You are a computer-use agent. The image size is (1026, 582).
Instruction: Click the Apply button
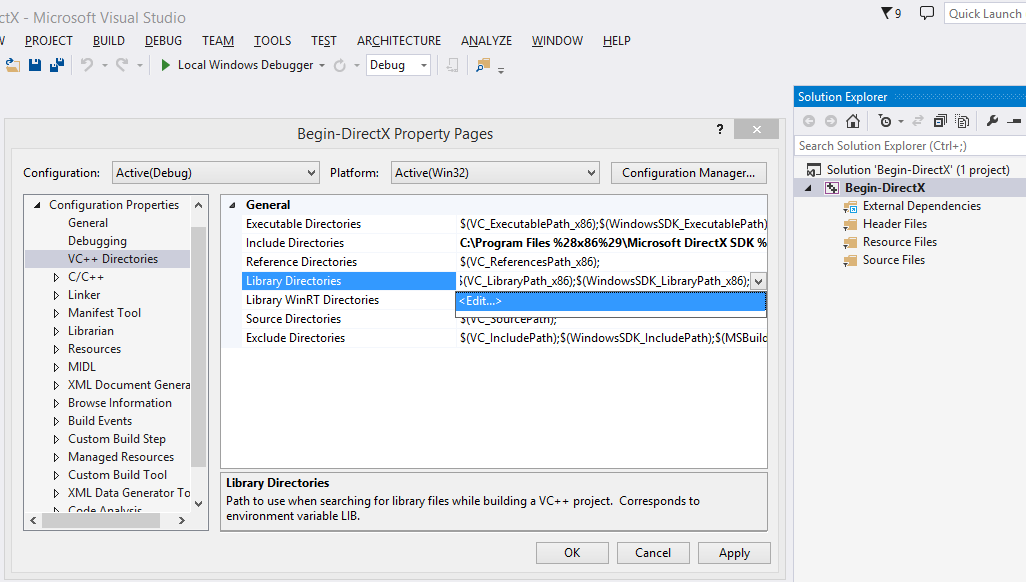(734, 553)
